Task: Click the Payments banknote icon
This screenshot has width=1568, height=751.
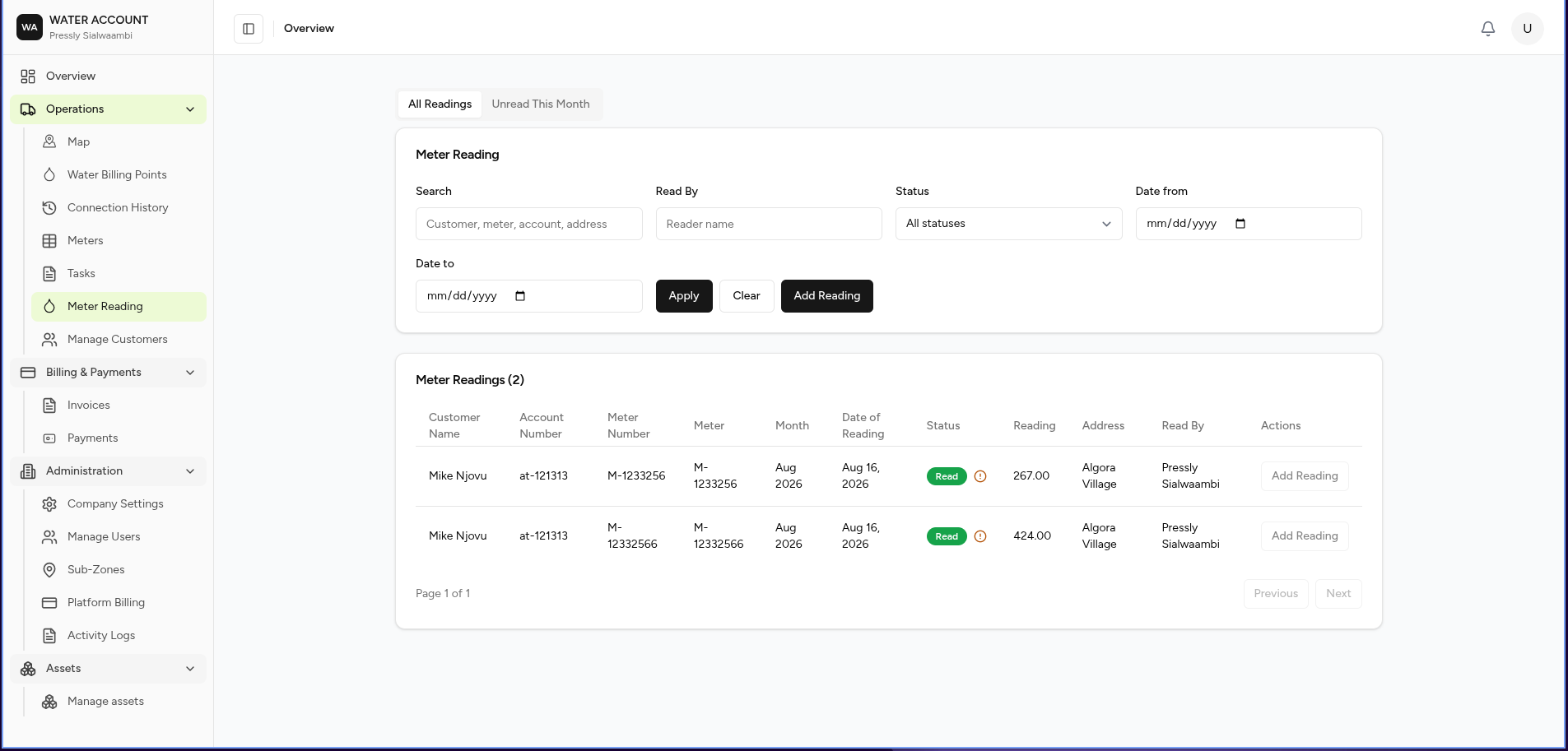Action: (49, 438)
